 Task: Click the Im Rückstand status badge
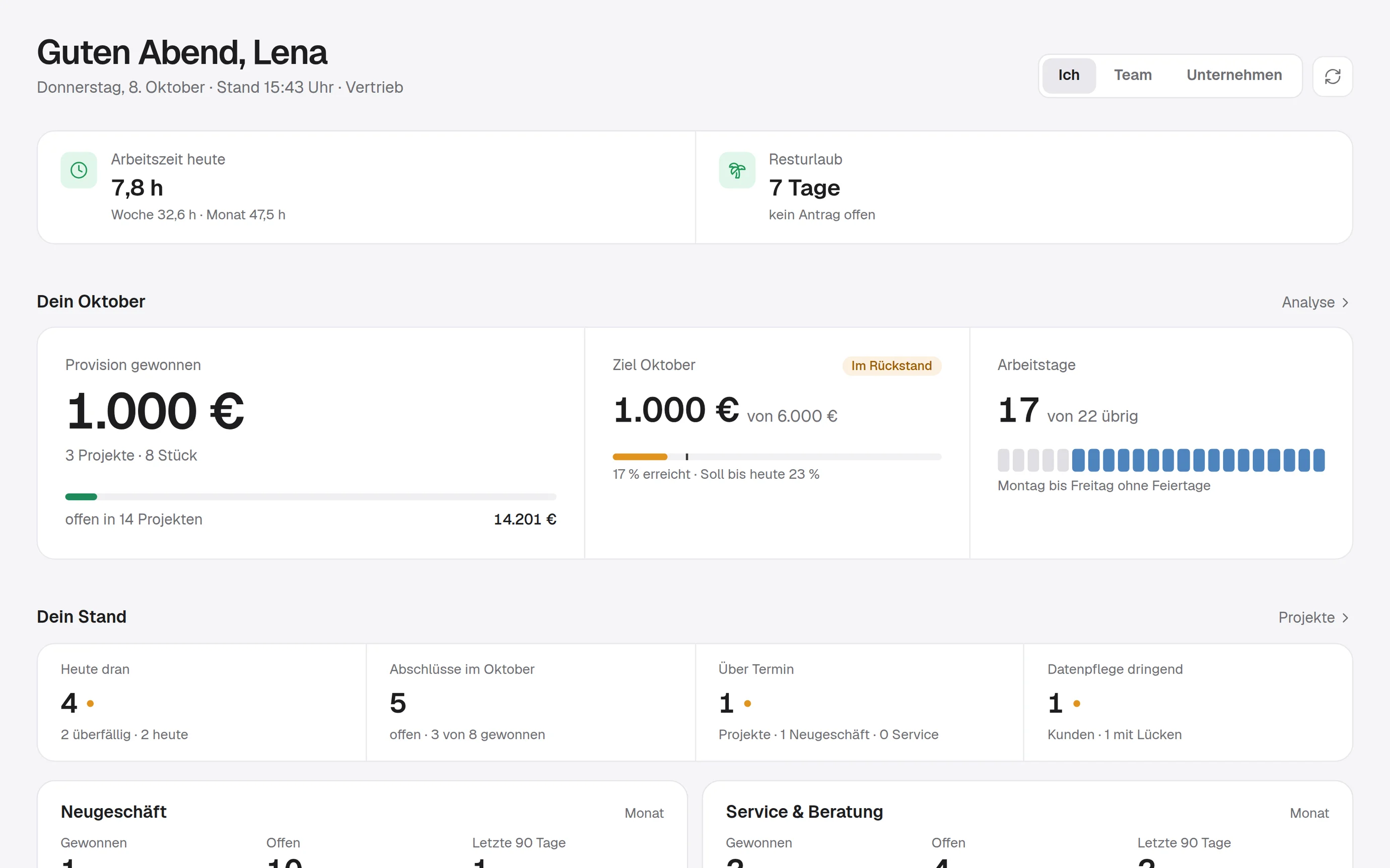click(891, 366)
